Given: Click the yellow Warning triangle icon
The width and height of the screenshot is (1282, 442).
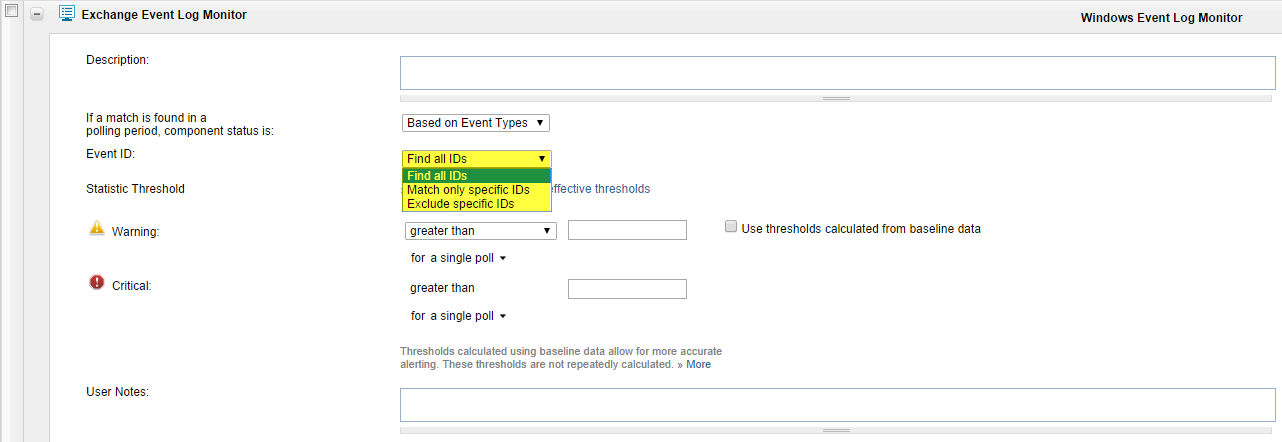Looking at the screenshot, I should [x=97, y=228].
